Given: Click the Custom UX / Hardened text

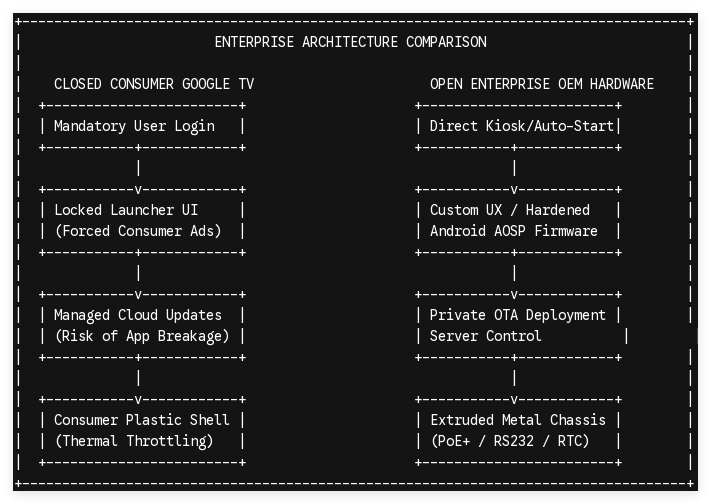Looking at the screenshot, I should point(510,210).
